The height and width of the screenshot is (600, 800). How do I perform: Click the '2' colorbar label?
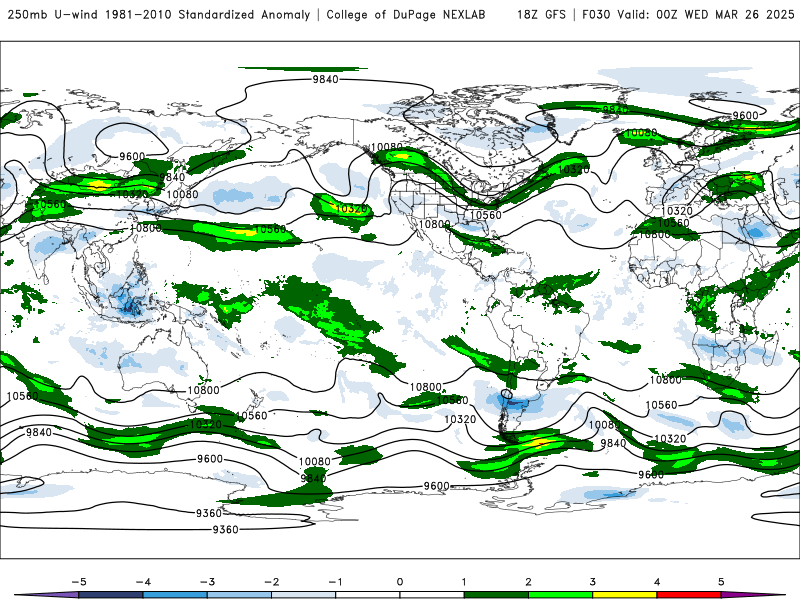[528, 582]
